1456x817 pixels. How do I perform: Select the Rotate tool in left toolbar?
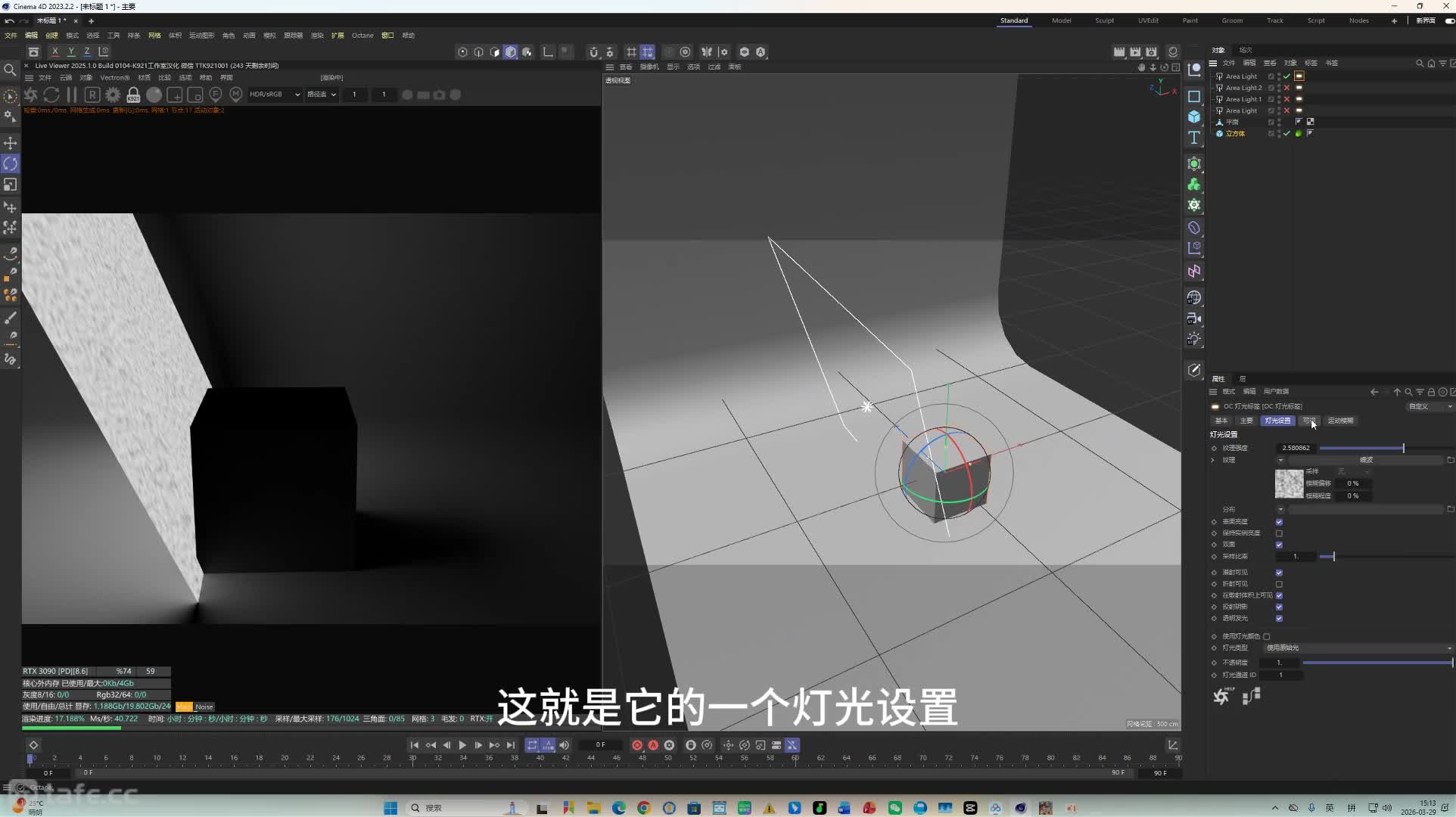click(11, 163)
